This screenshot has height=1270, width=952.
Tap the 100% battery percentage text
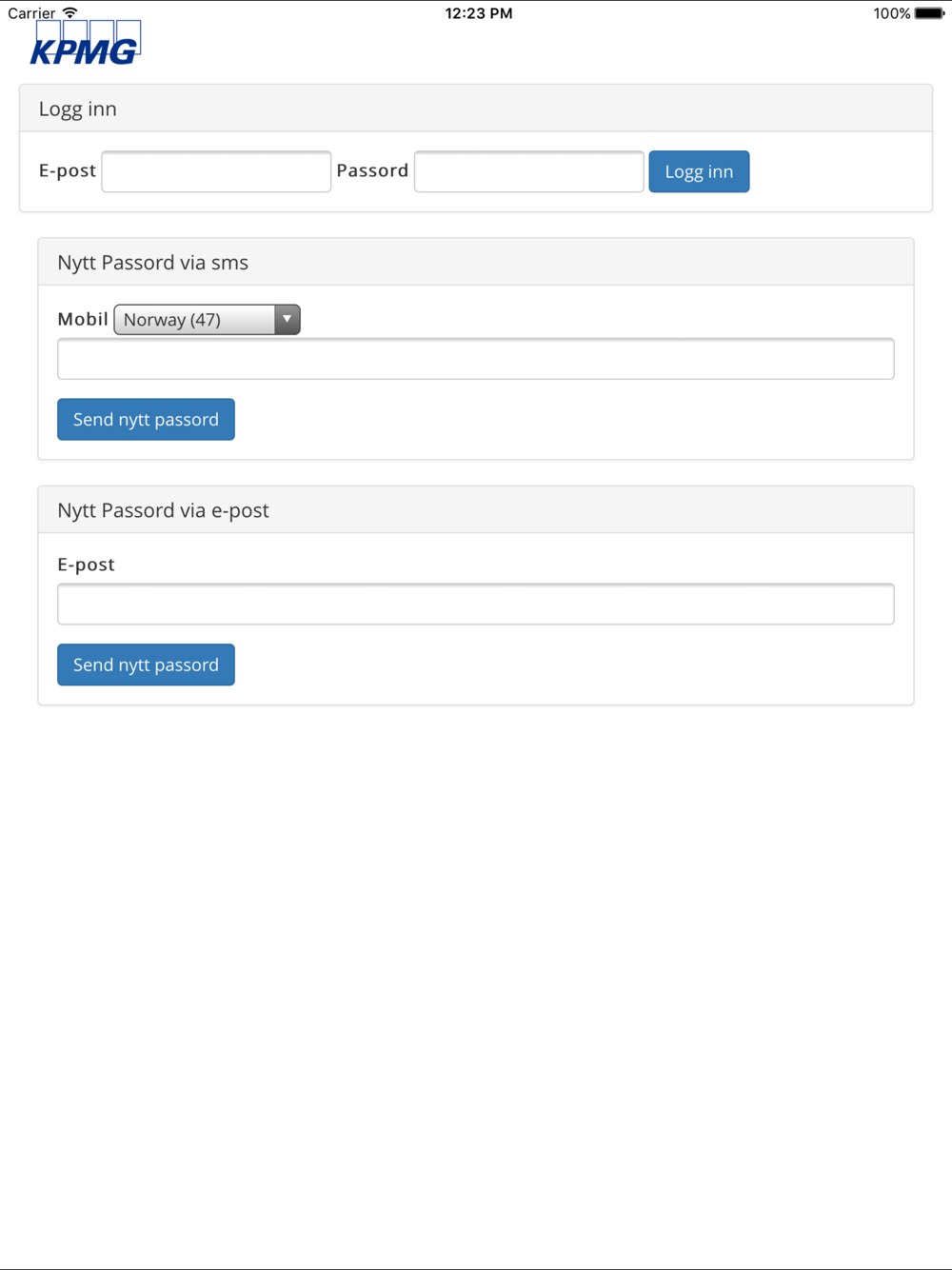click(x=892, y=13)
